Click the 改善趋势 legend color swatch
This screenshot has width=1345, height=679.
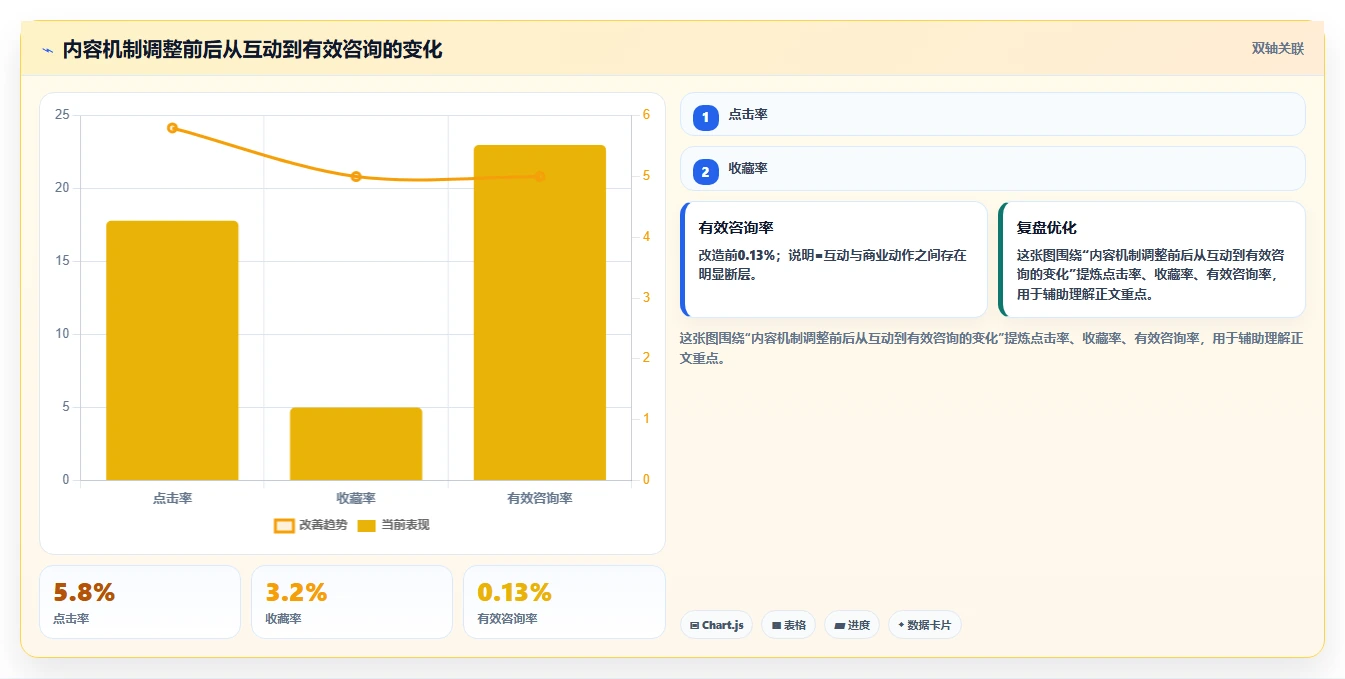pos(284,525)
